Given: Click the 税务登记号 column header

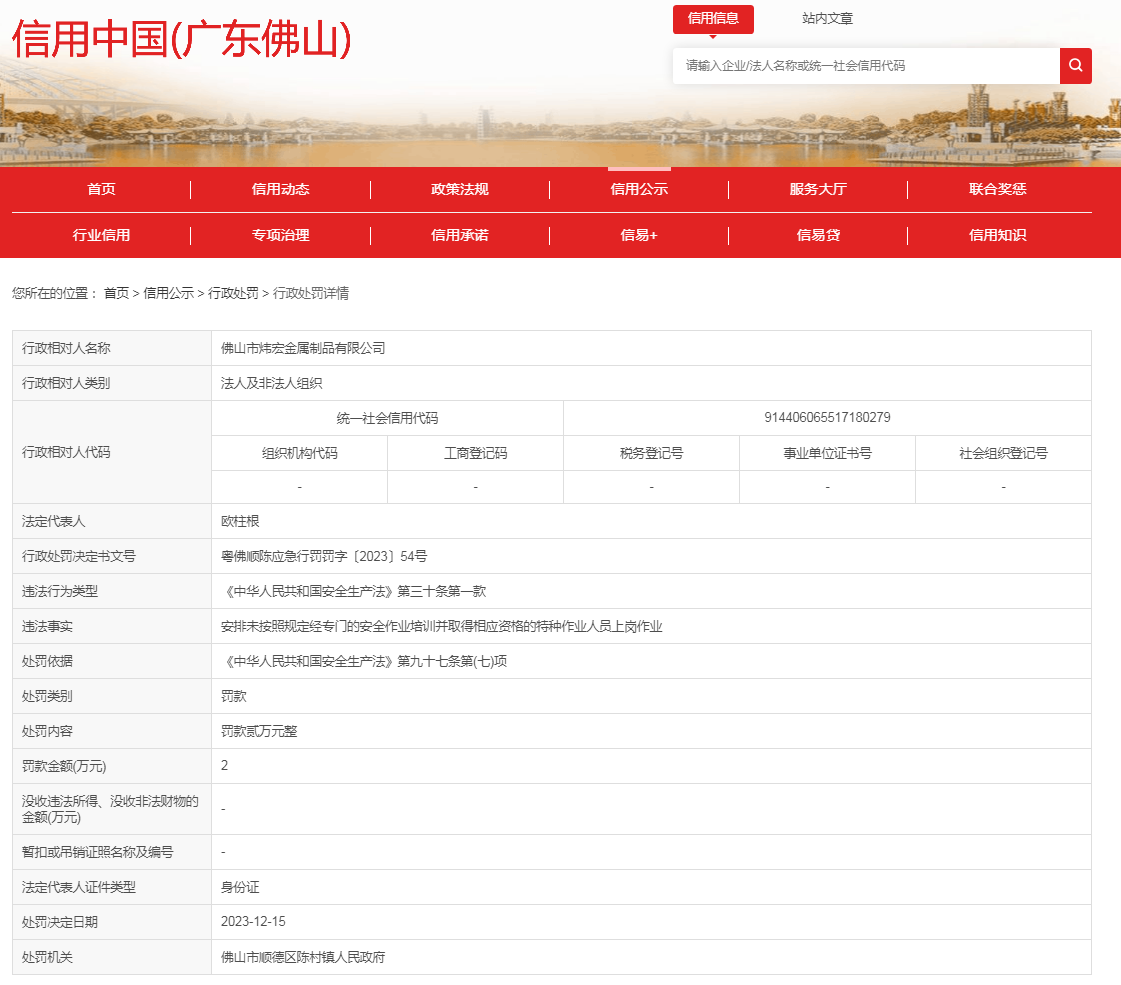Looking at the screenshot, I should [x=651, y=453].
